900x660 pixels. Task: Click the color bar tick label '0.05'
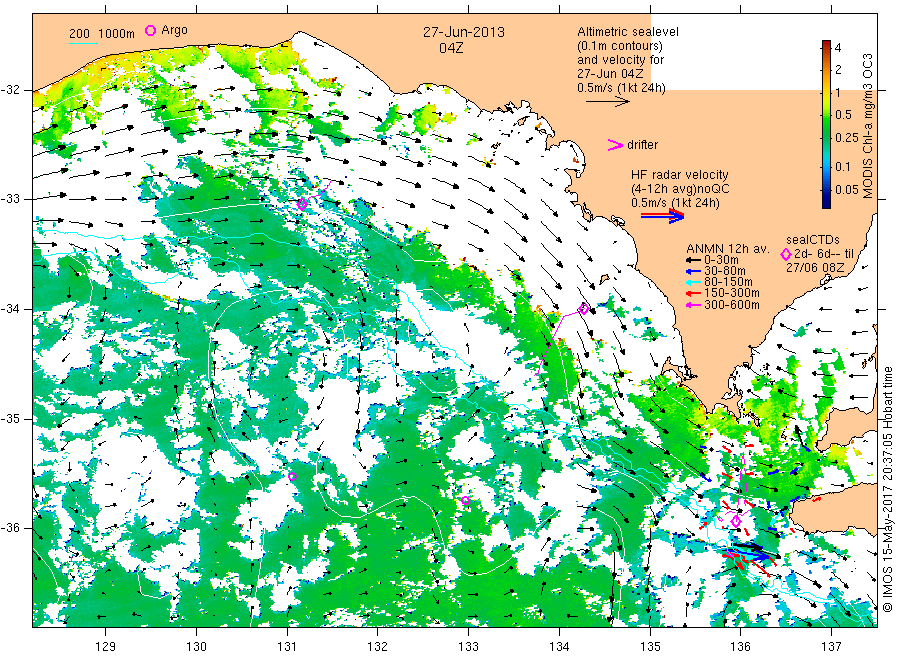pos(847,190)
